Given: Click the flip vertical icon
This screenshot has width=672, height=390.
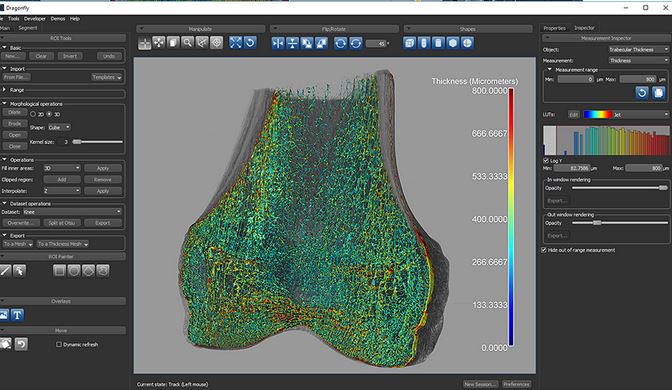Looking at the screenshot, I should point(292,43).
